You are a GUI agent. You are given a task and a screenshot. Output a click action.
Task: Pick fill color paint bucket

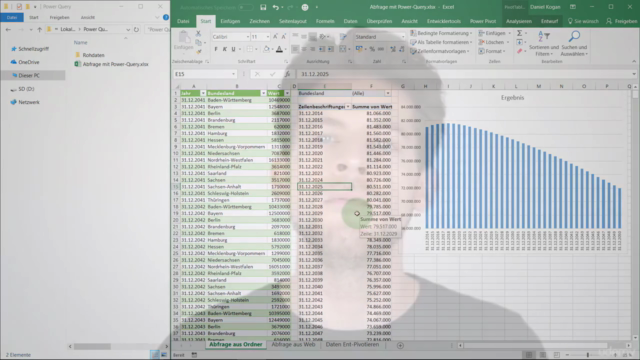click(266, 49)
